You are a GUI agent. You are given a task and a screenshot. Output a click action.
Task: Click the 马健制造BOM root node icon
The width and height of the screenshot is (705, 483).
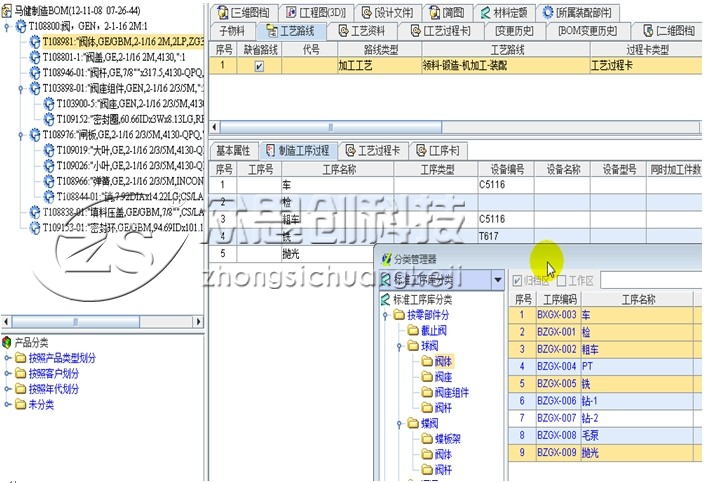click(8, 9)
